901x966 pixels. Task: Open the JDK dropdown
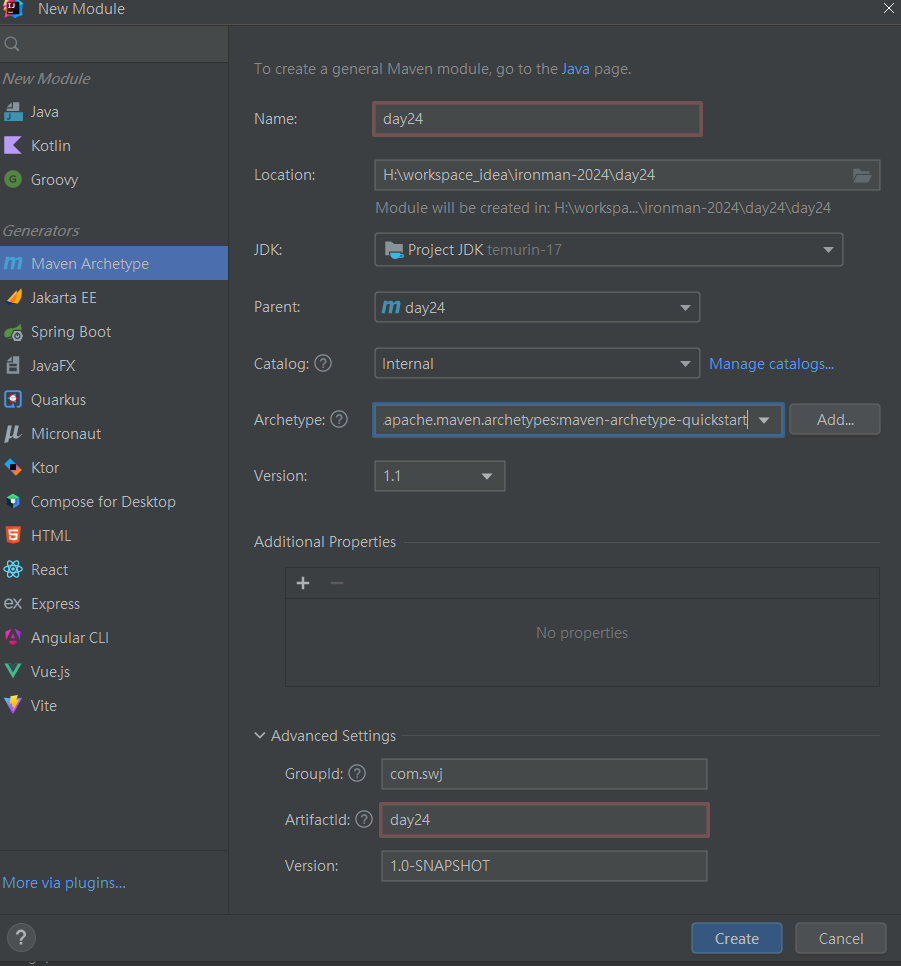point(608,250)
